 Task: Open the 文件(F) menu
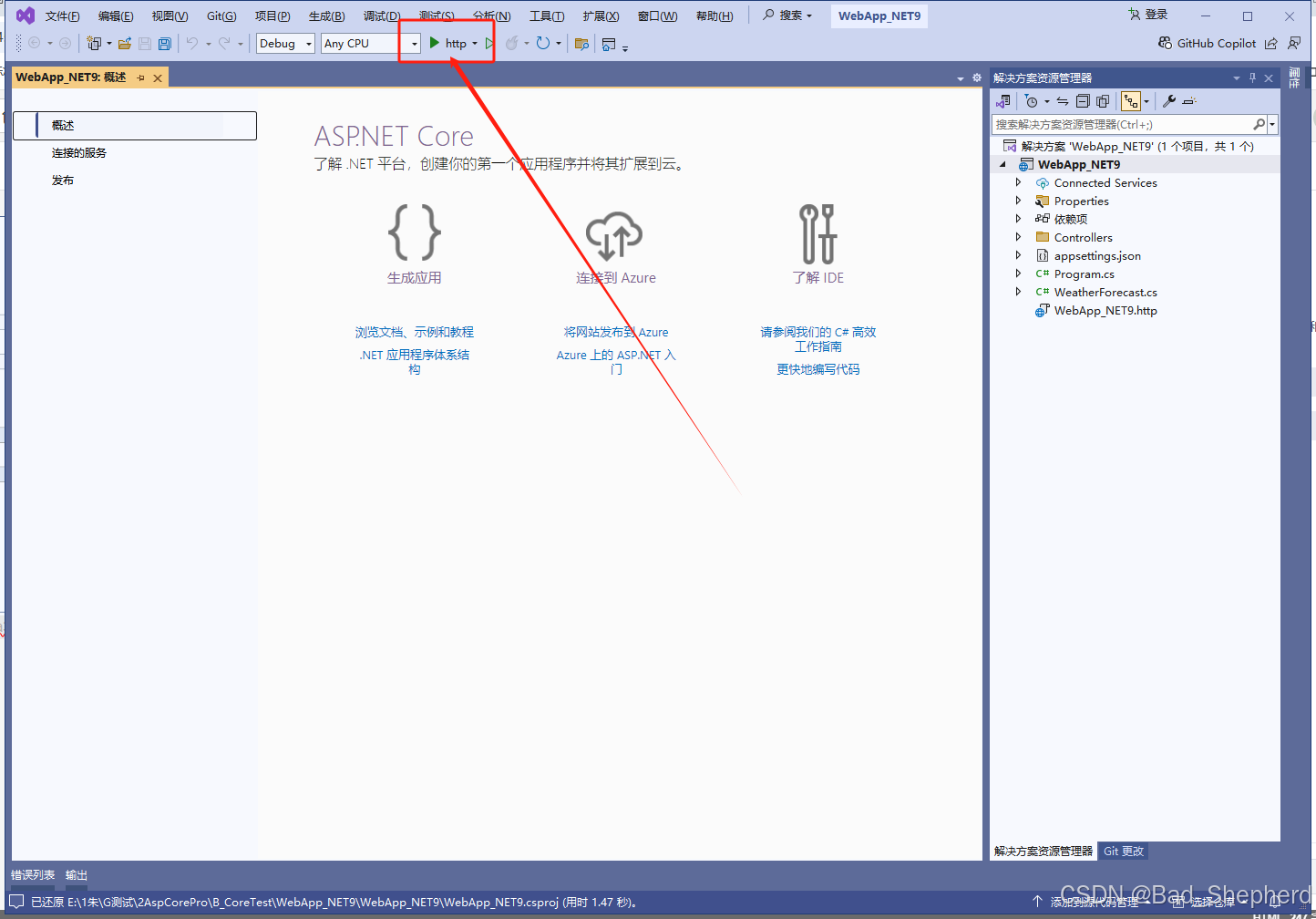click(62, 15)
